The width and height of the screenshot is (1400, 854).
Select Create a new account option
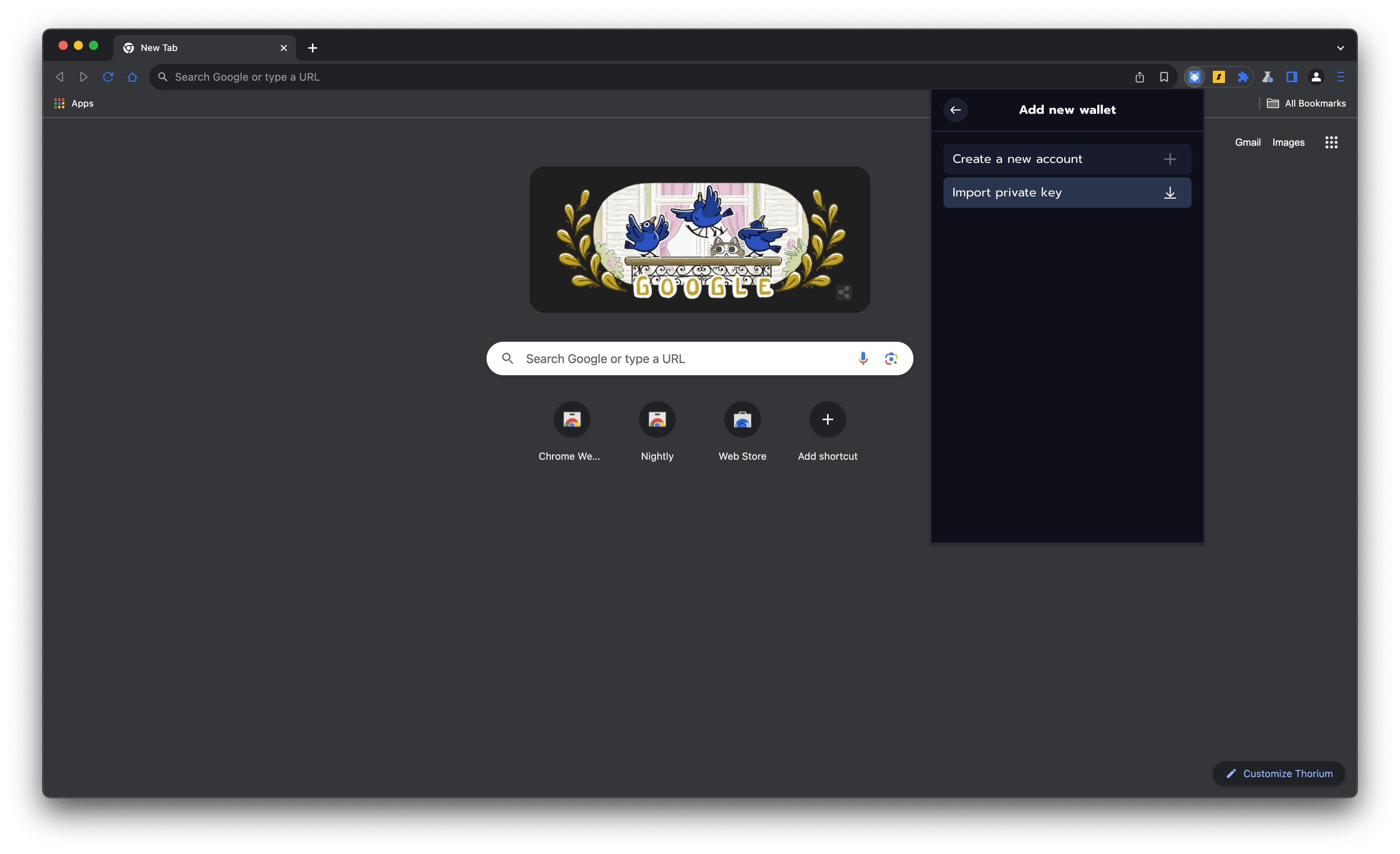(x=1066, y=159)
